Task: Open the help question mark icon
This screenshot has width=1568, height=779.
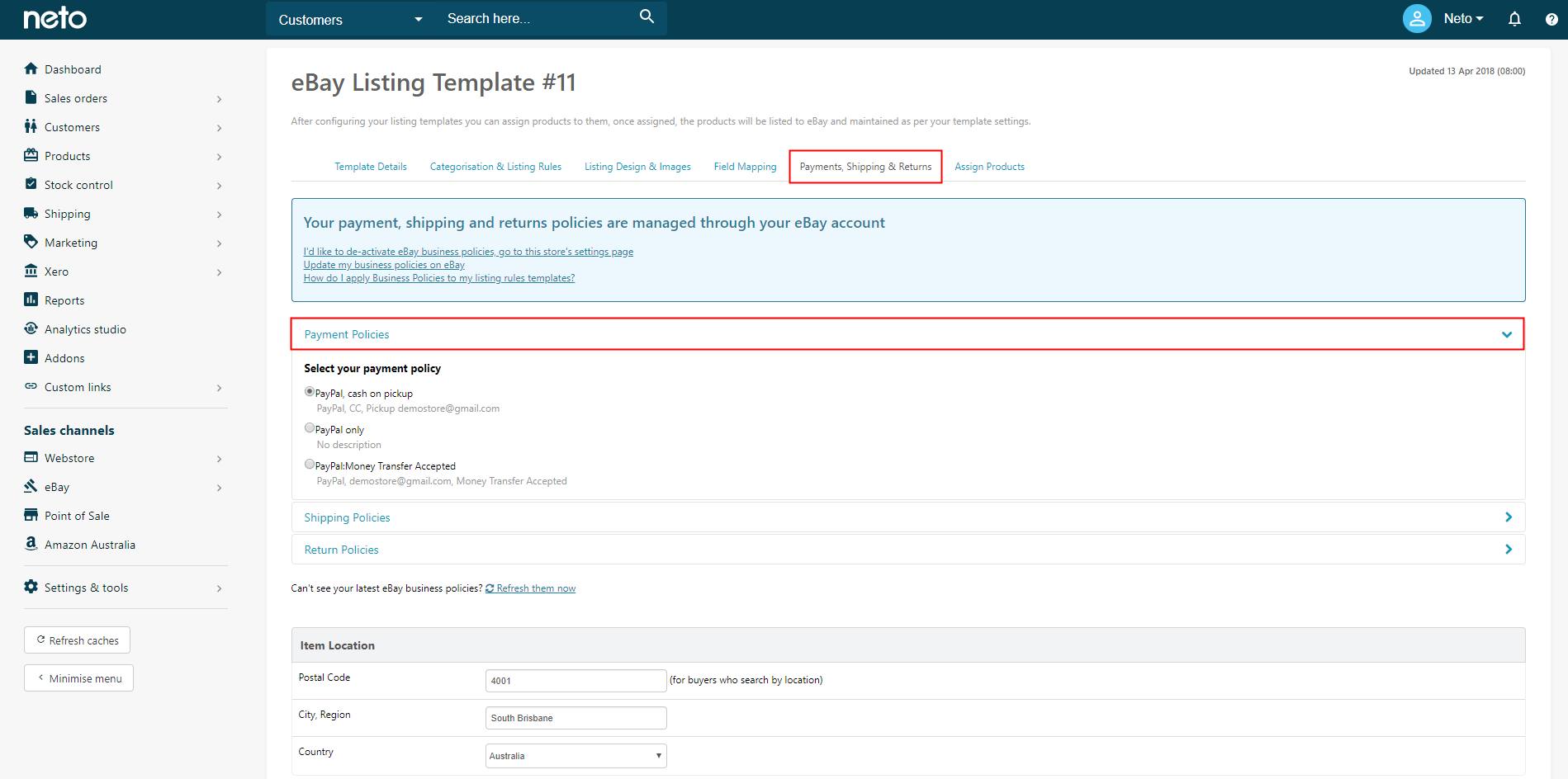Action: 1551,19
